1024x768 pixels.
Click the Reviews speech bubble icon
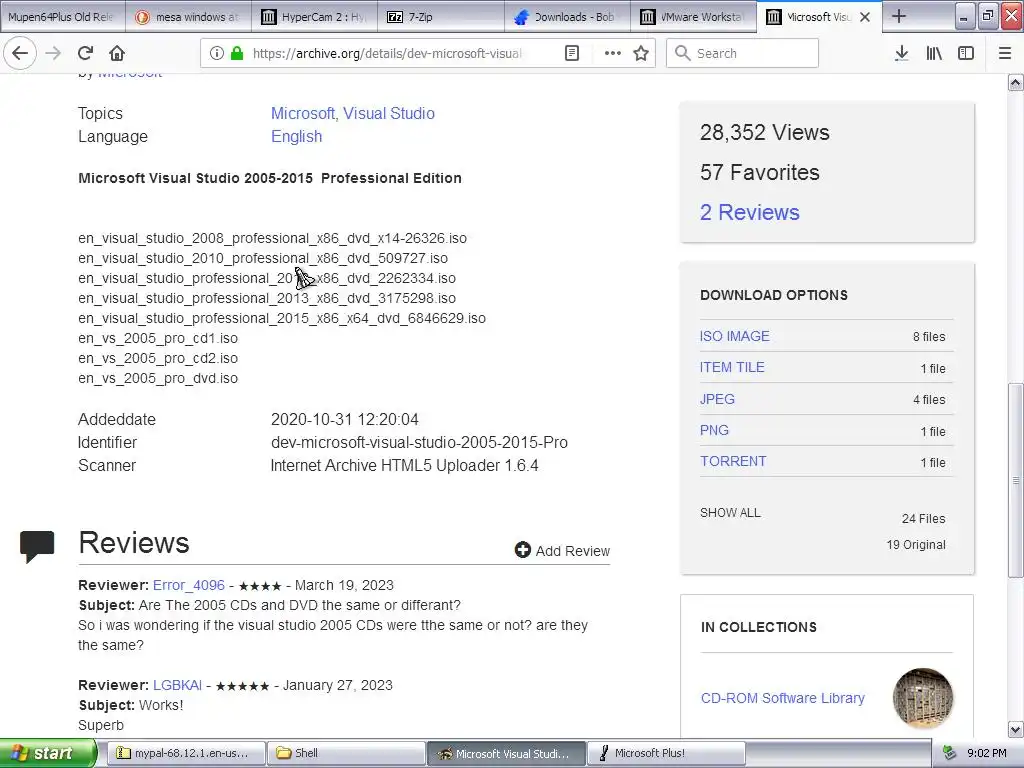(x=37, y=547)
